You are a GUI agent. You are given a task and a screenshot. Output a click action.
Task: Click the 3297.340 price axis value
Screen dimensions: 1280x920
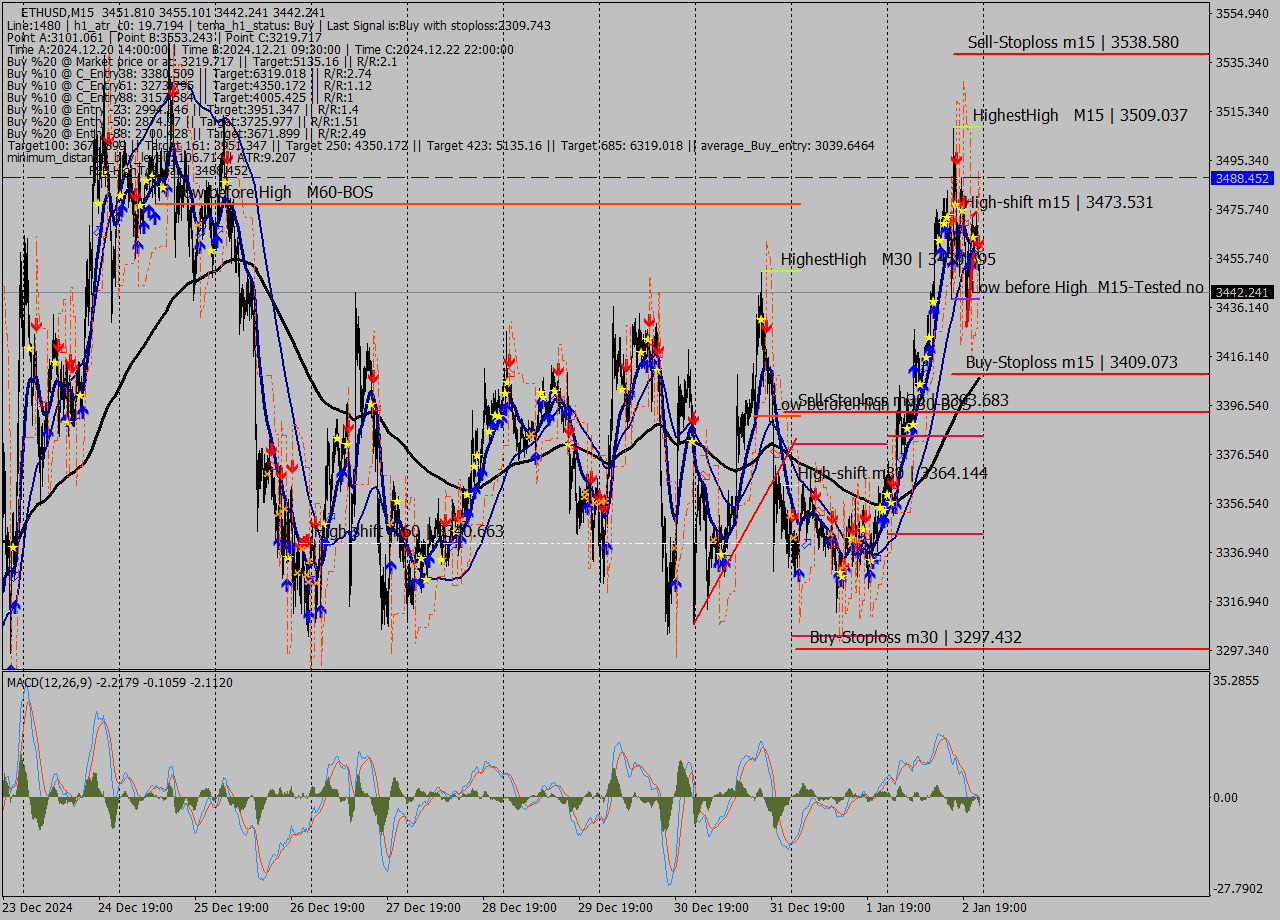tap(1240, 651)
